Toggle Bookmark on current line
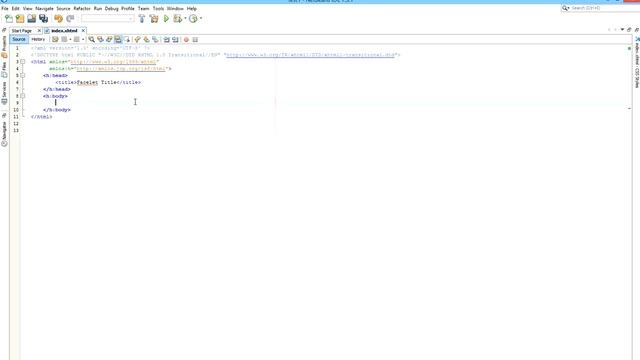This screenshot has width=640, height=360. click(x=155, y=40)
